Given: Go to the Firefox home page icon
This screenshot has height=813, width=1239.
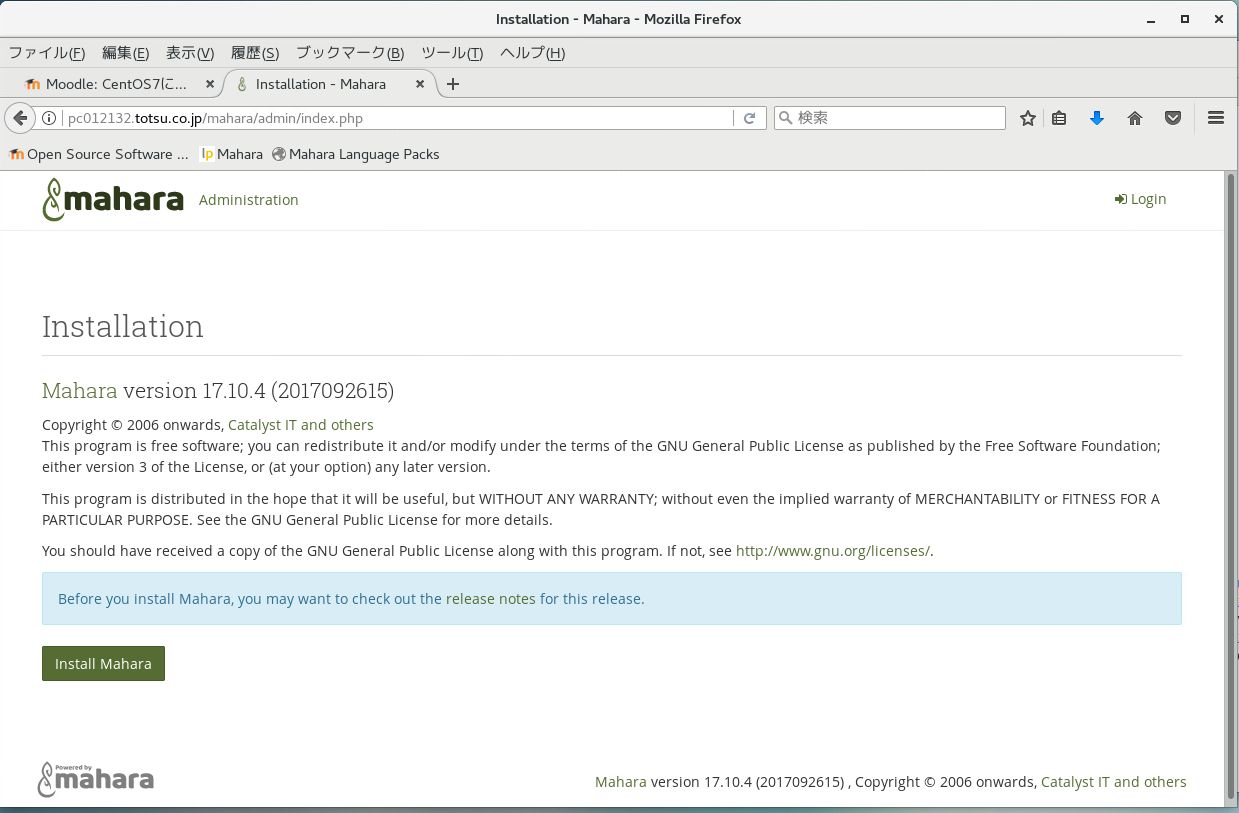Looking at the screenshot, I should pyautogui.click(x=1135, y=118).
